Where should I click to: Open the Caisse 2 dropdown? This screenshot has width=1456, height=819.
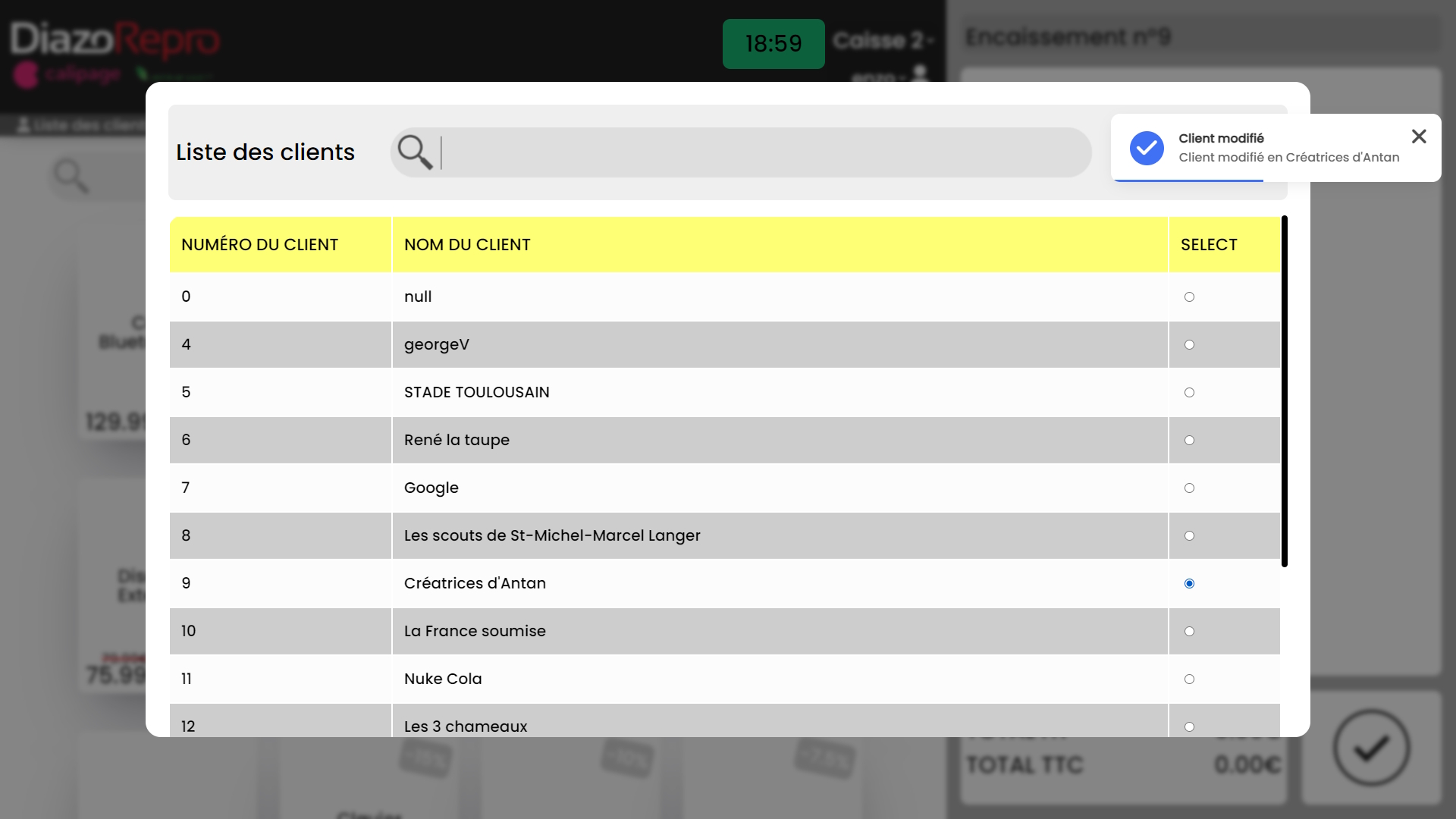883,40
